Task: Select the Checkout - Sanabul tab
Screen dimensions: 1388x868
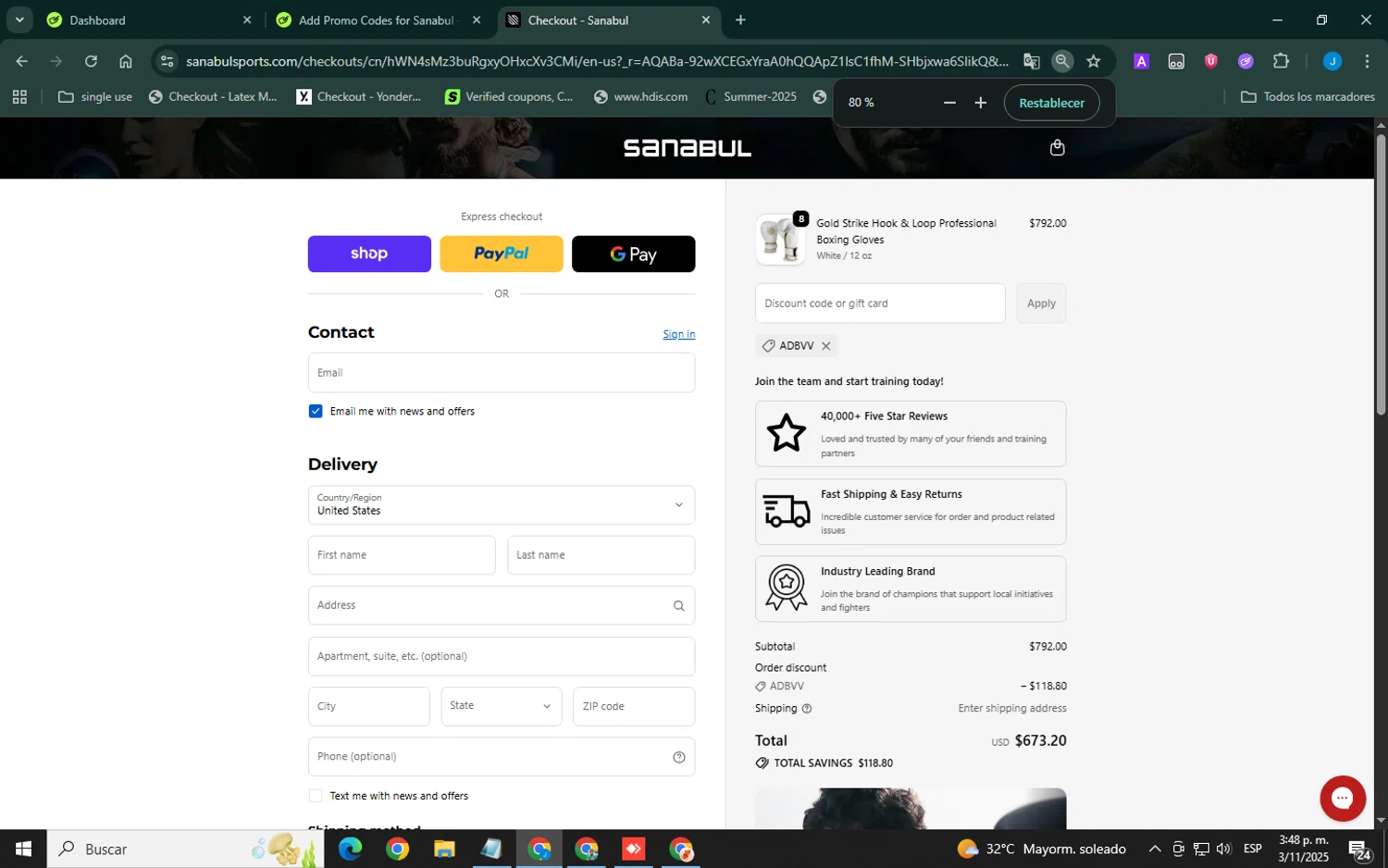Action: coord(609,20)
